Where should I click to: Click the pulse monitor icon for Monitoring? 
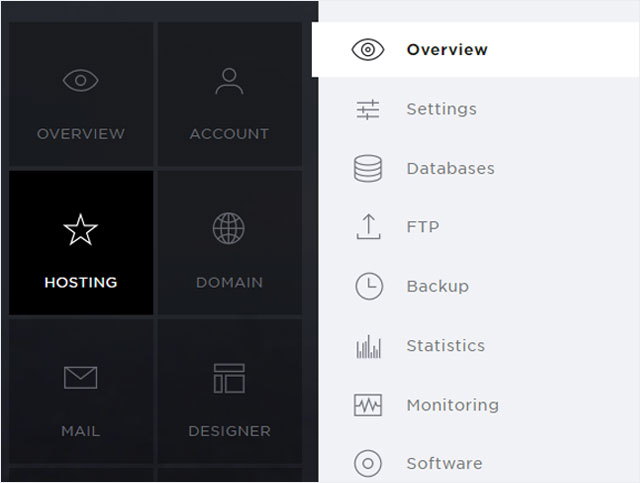tap(368, 405)
